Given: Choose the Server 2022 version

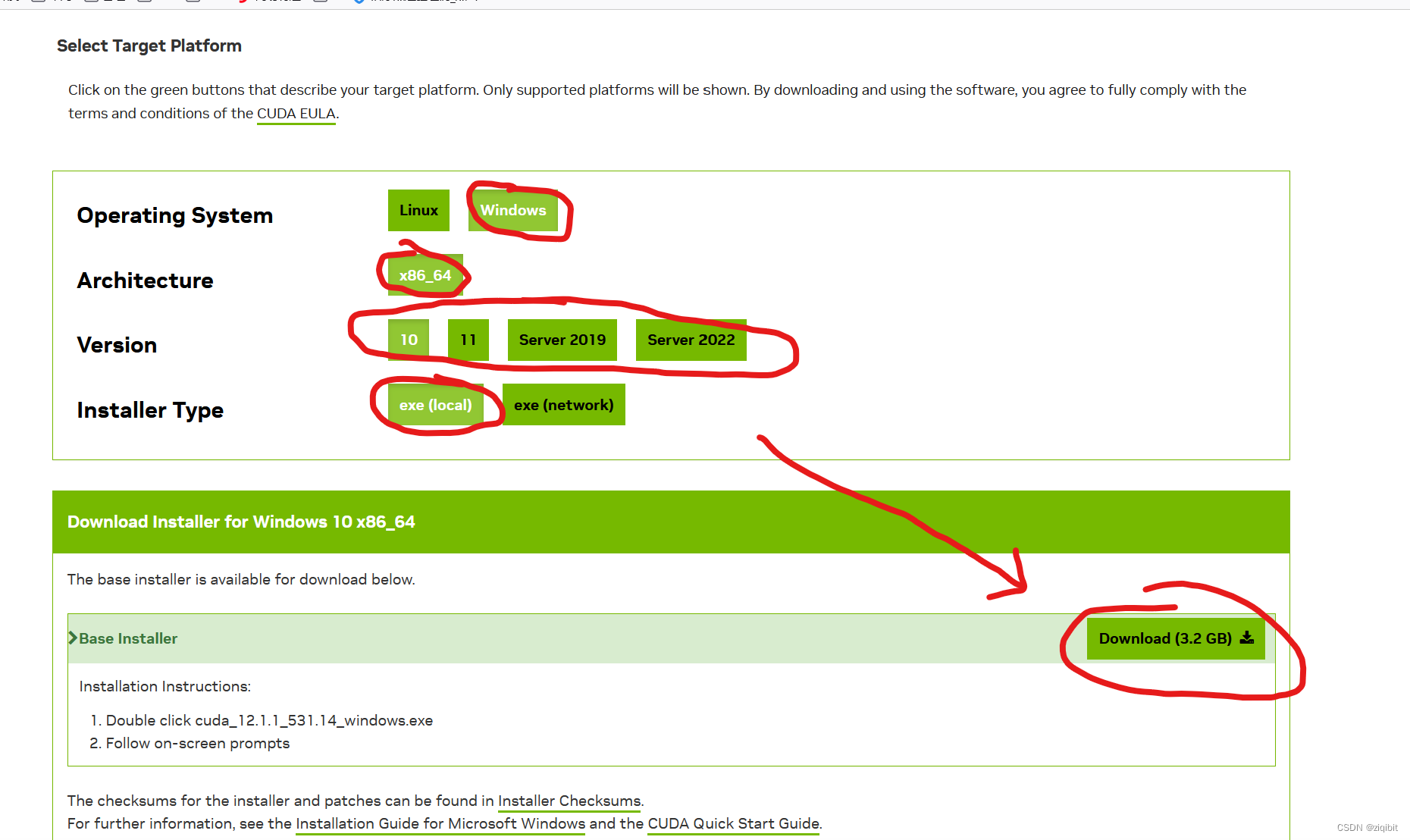Looking at the screenshot, I should (x=691, y=340).
